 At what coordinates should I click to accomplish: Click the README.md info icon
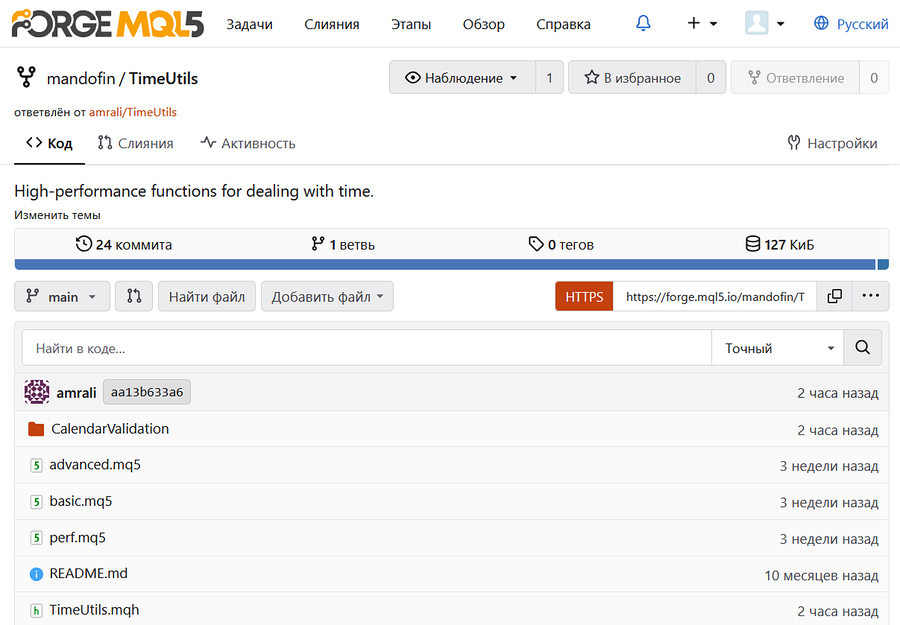pos(36,574)
